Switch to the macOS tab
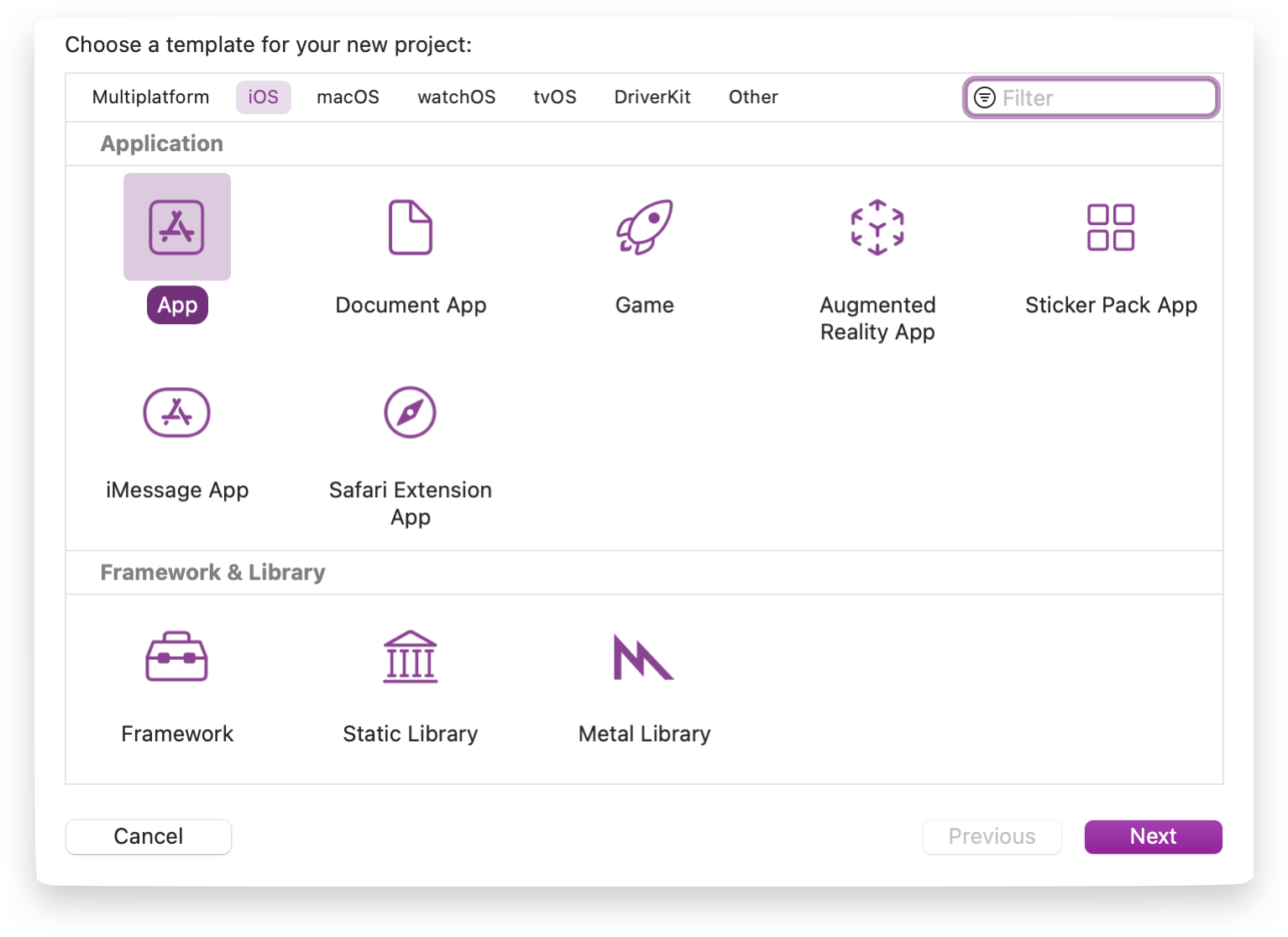 click(x=348, y=97)
